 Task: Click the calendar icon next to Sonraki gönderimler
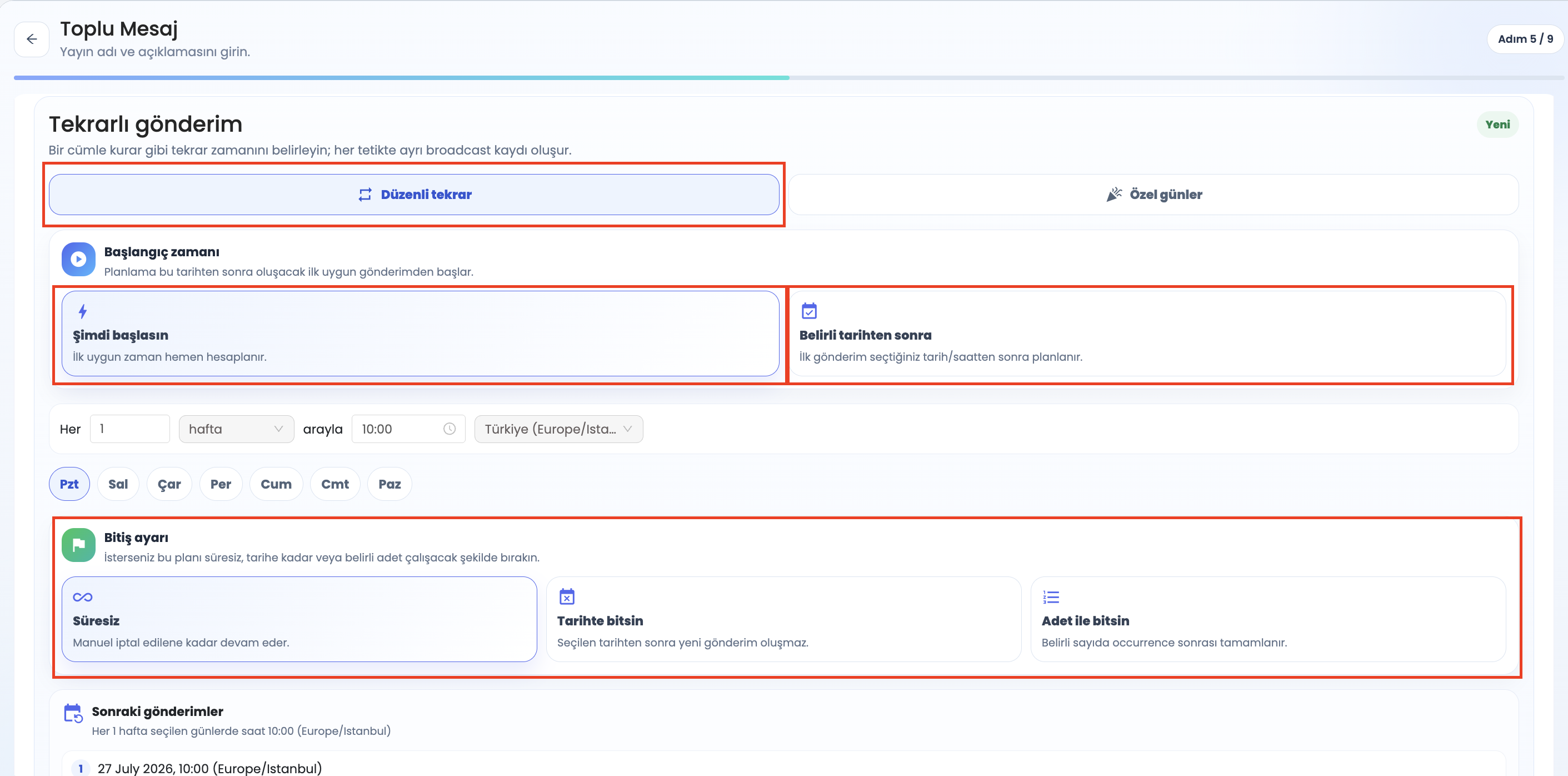73,713
